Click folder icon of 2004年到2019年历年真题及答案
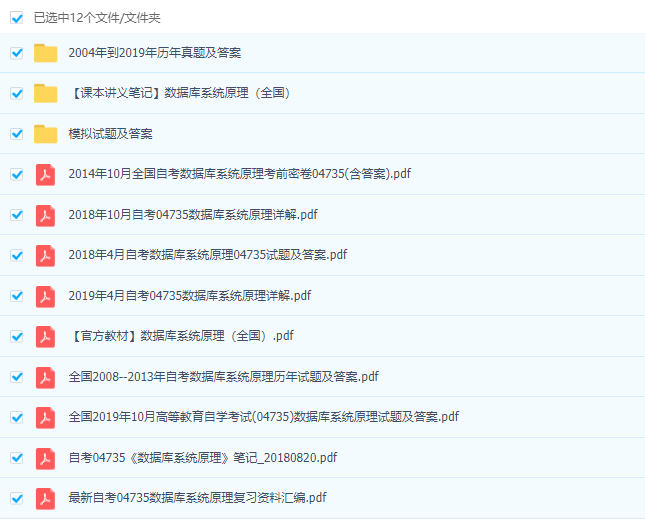645x527 pixels. pyautogui.click(x=45, y=53)
